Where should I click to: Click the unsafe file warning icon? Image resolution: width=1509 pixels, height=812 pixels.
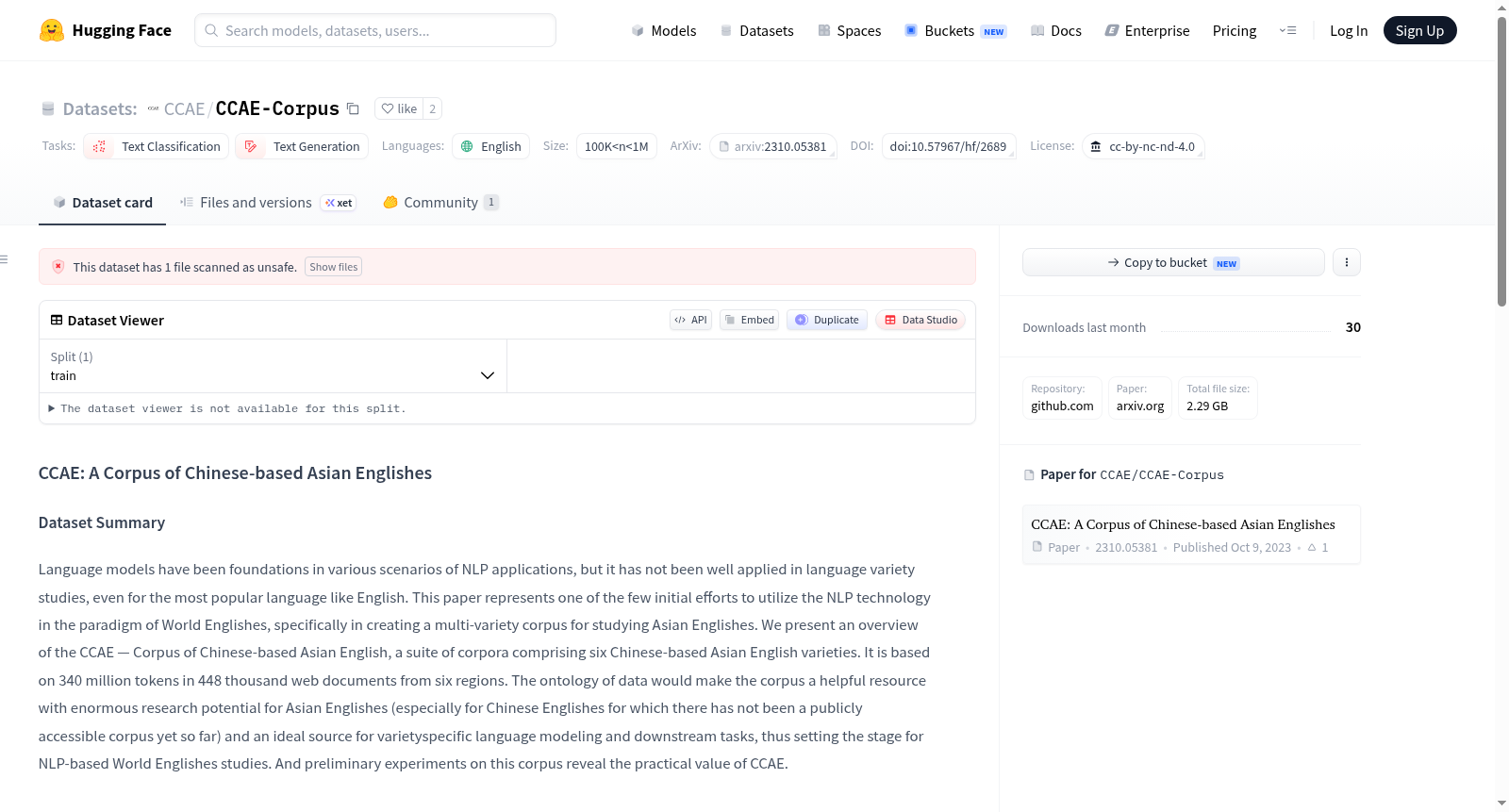coord(58,267)
